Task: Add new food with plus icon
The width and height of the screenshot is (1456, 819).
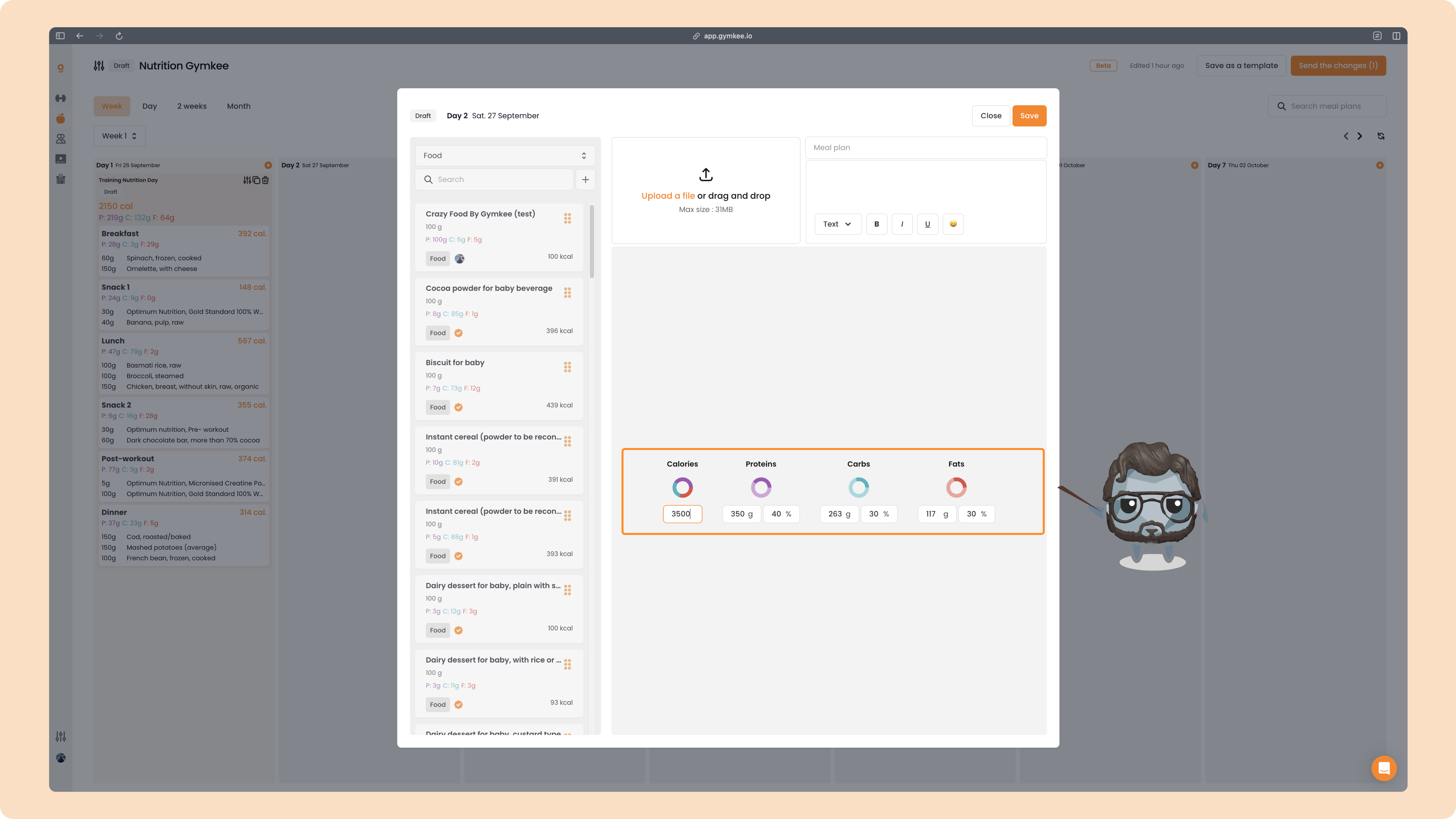Action: (585, 179)
